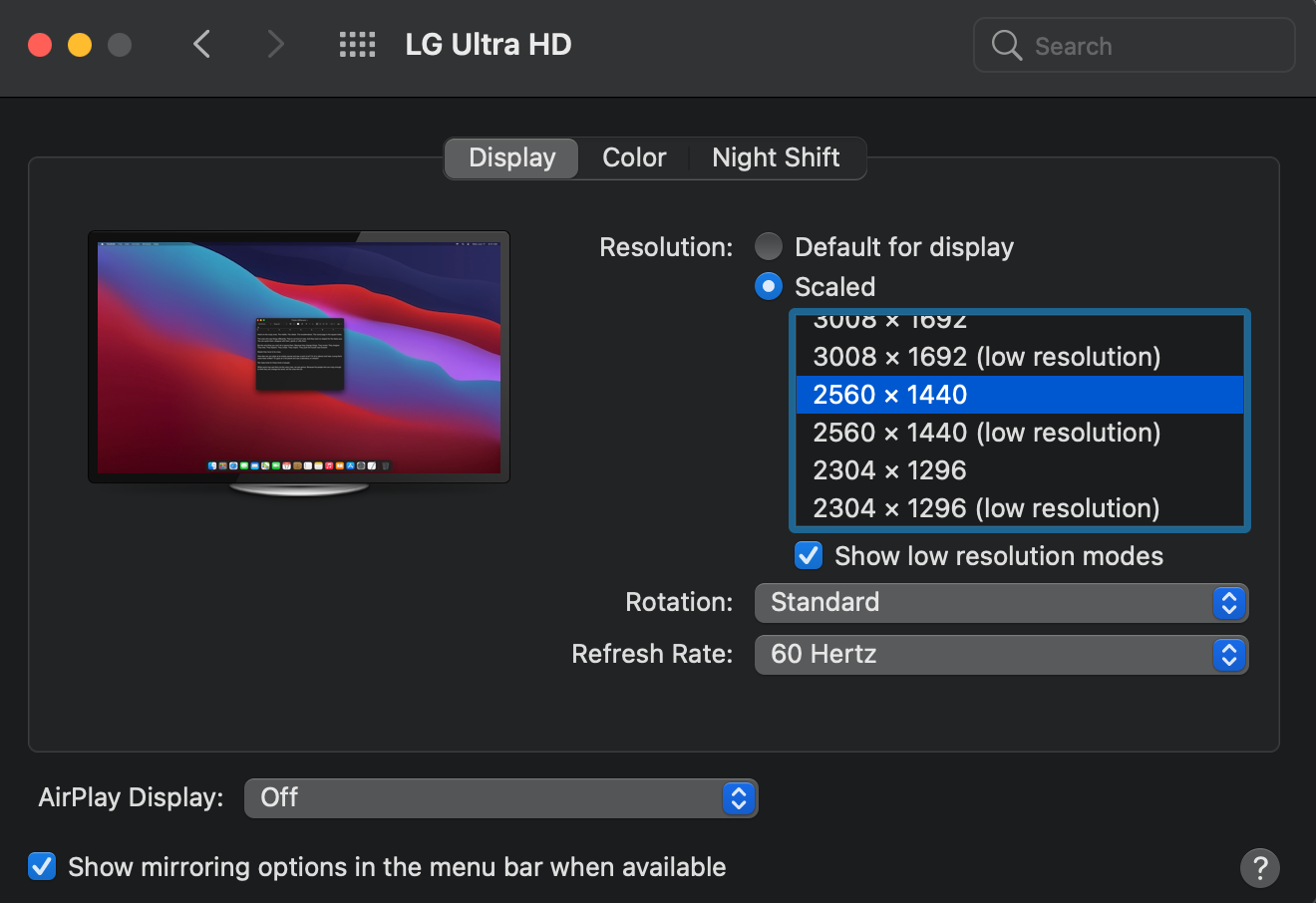This screenshot has height=903, width=1316.
Task: Select the Scaled resolution option
Action: pos(769,287)
